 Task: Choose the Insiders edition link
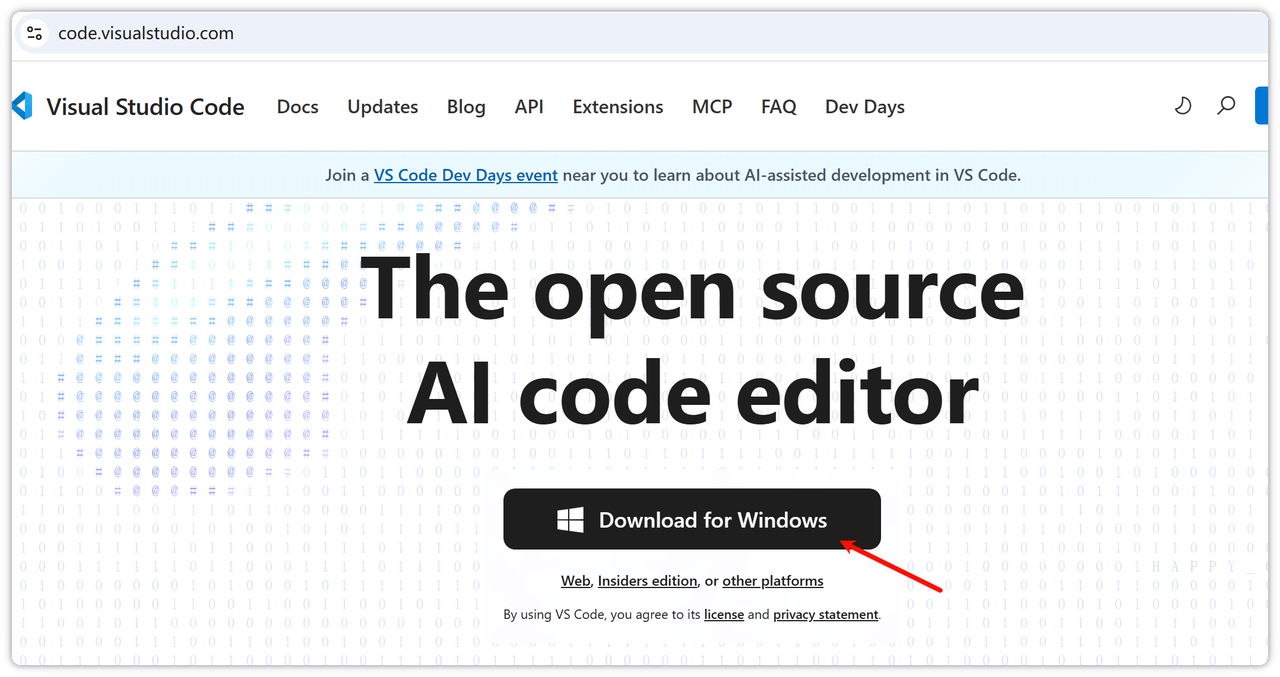(x=647, y=581)
